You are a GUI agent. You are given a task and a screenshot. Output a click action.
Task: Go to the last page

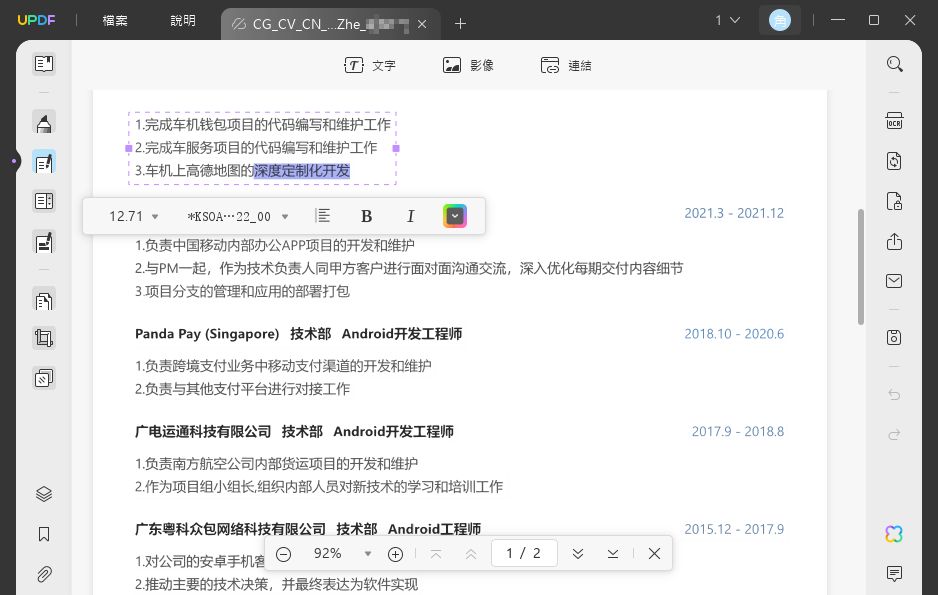[x=613, y=554]
